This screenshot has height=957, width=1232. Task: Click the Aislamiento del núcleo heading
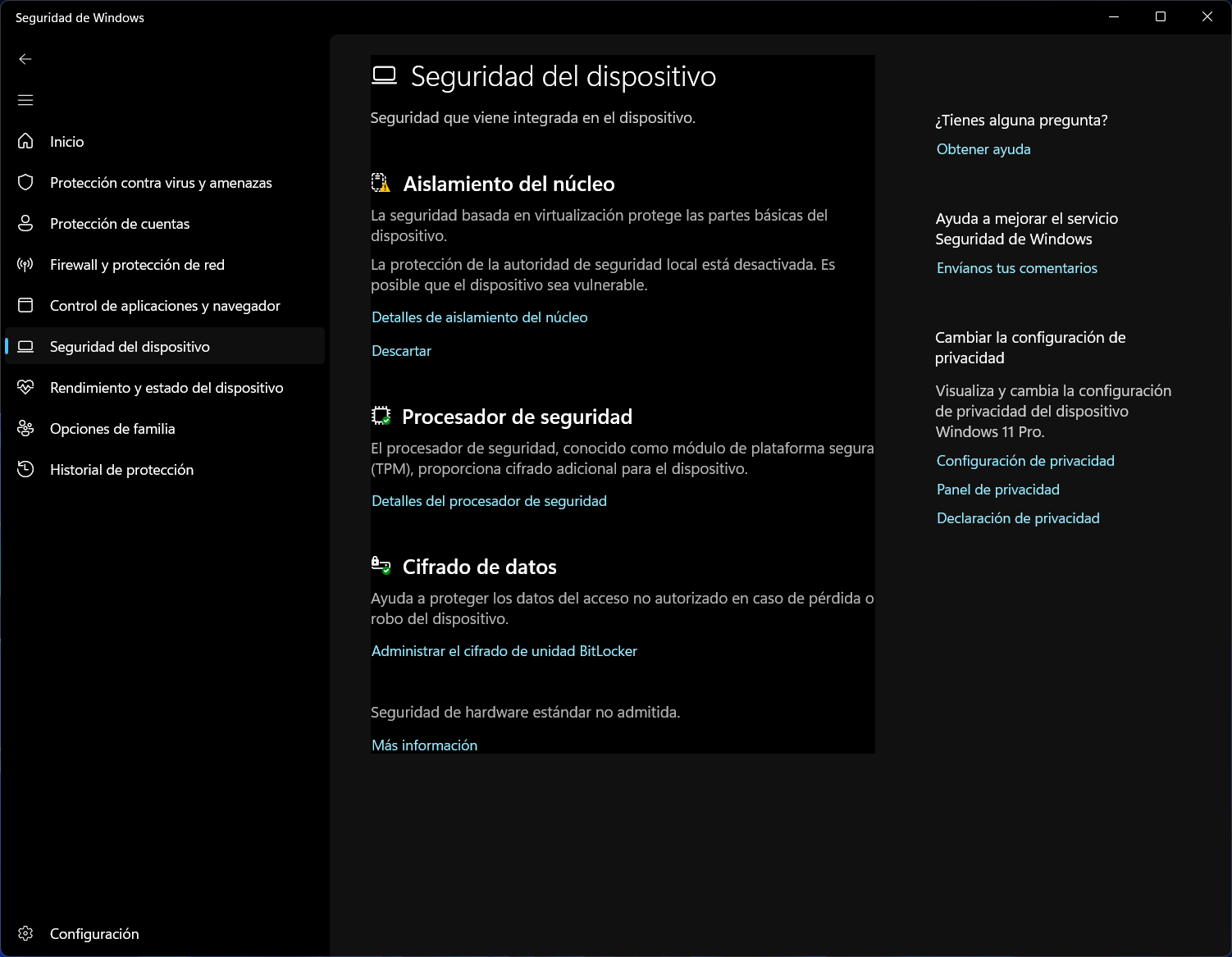[509, 184]
